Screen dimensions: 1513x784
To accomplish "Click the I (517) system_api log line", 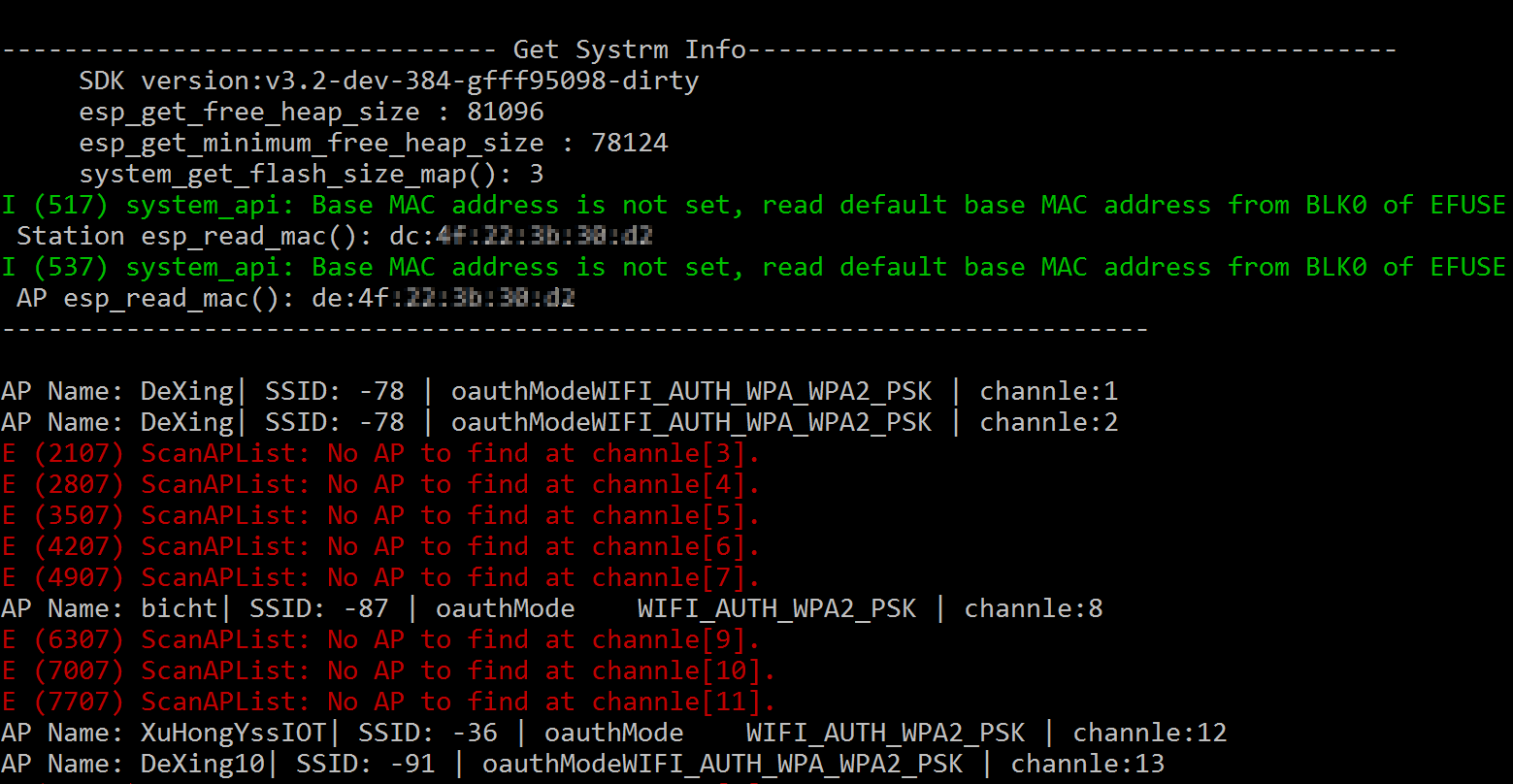I will pyautogui.click(x=754, y=205).
